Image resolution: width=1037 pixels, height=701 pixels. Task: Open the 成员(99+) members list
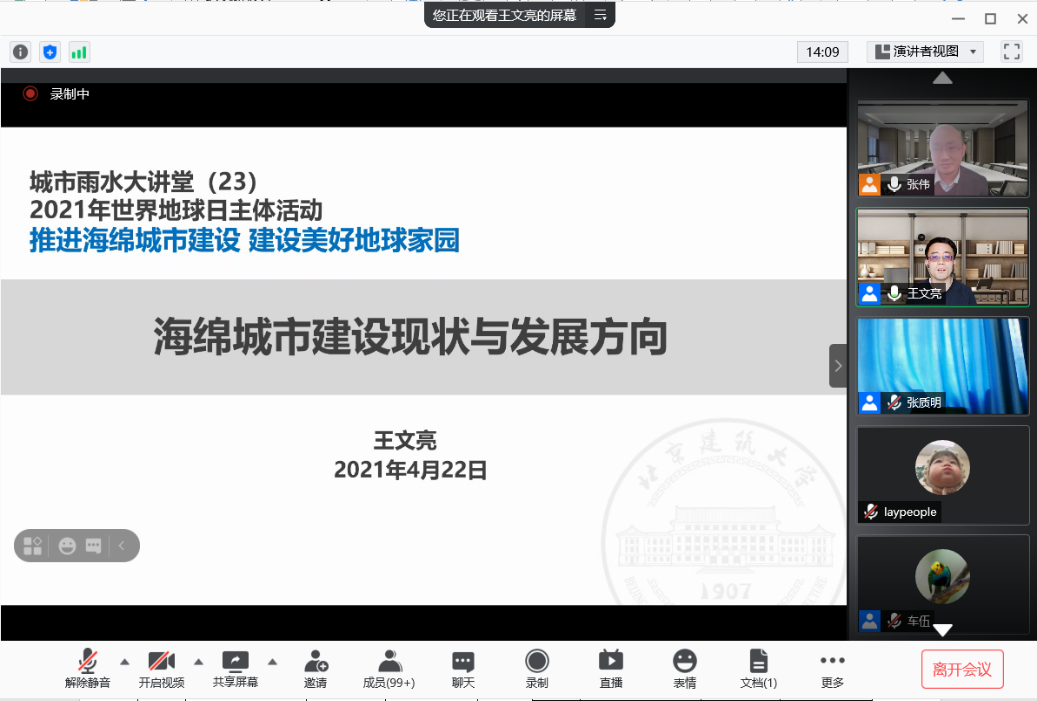point(389,668)
